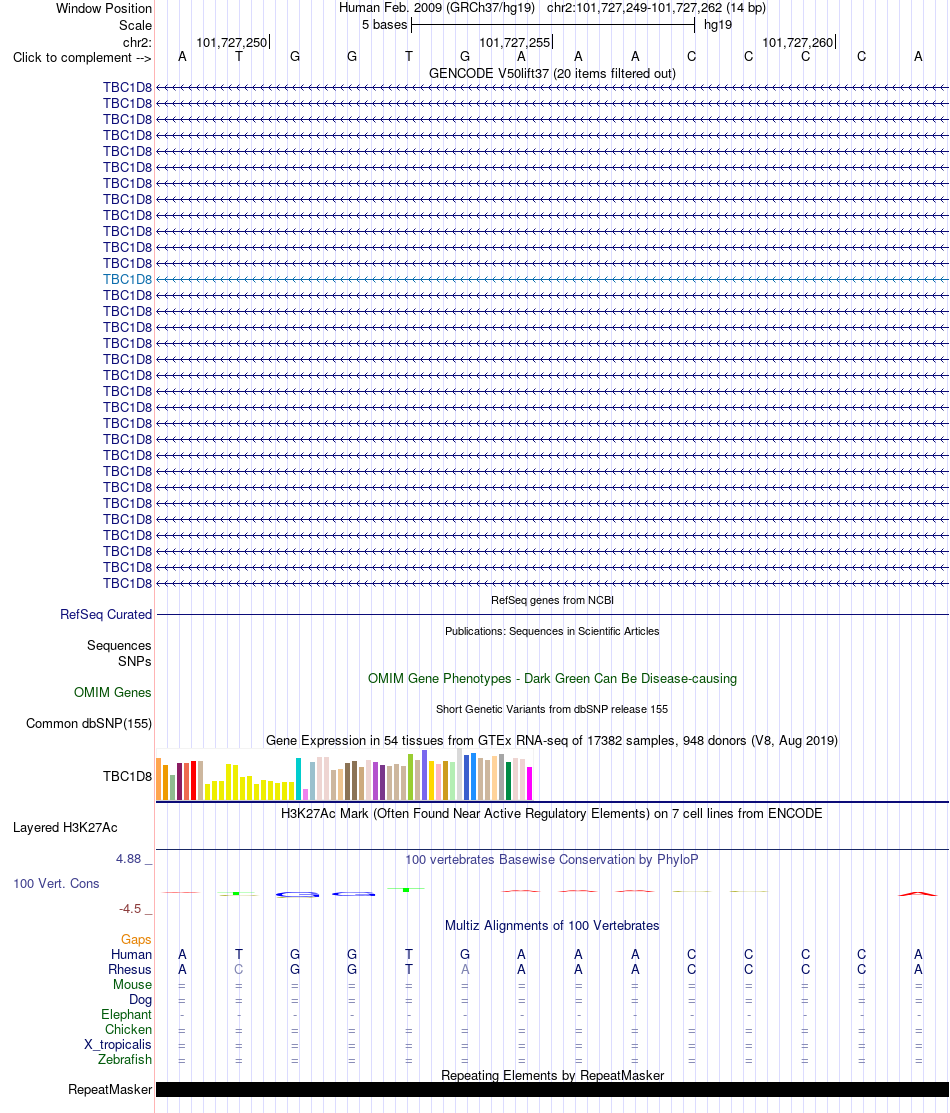The height and width of the screenshot is (1113, 950).
Task: Click the Chicken species row label
Action: coord(128,1029)
